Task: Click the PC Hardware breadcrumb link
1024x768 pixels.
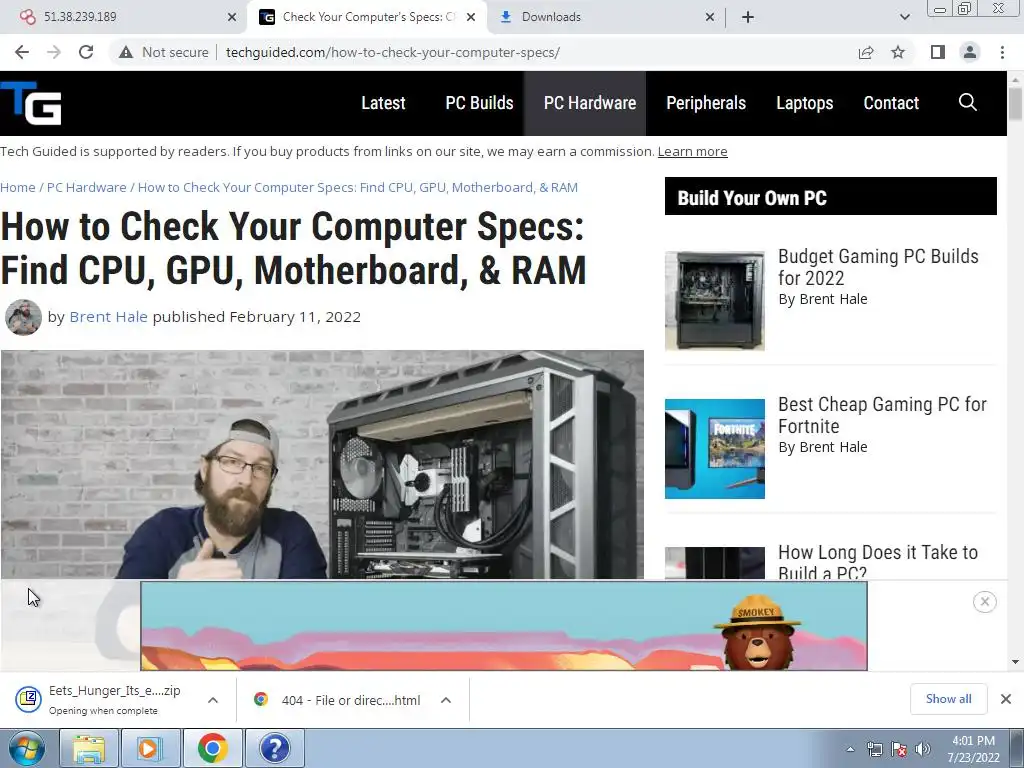Action: pyautogui.click(x=87, y=187)
